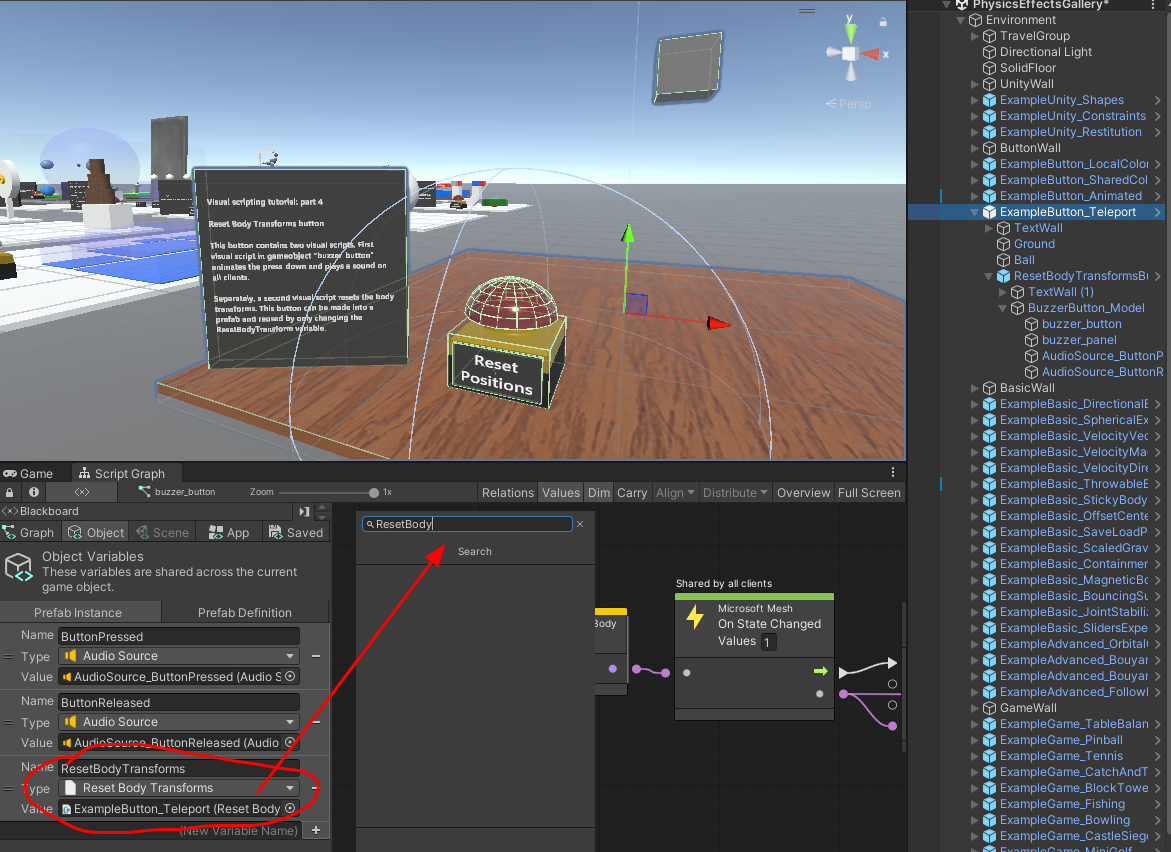Click the object picker beside ExampleButton_Teleport value
Image resolution: width=1171 pixels, height=852 pixels.
coord(291,809)
